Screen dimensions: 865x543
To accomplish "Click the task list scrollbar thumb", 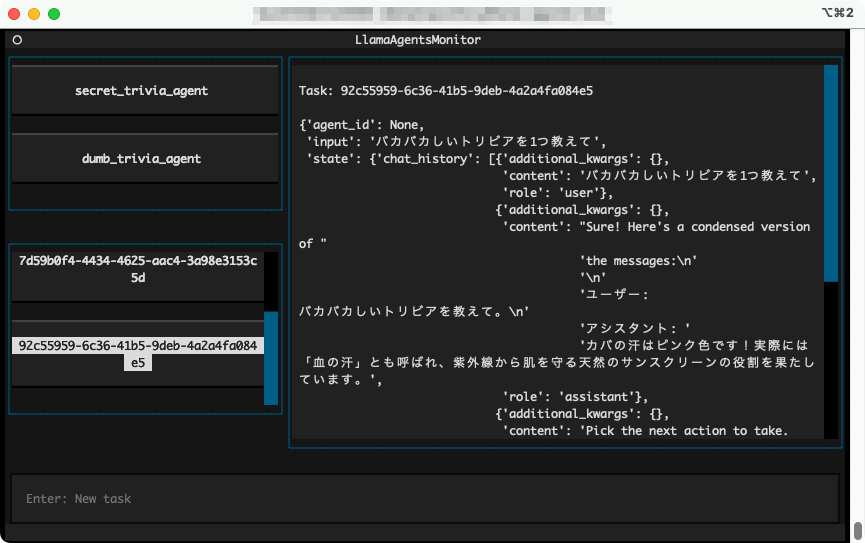I will pos(271,358).
